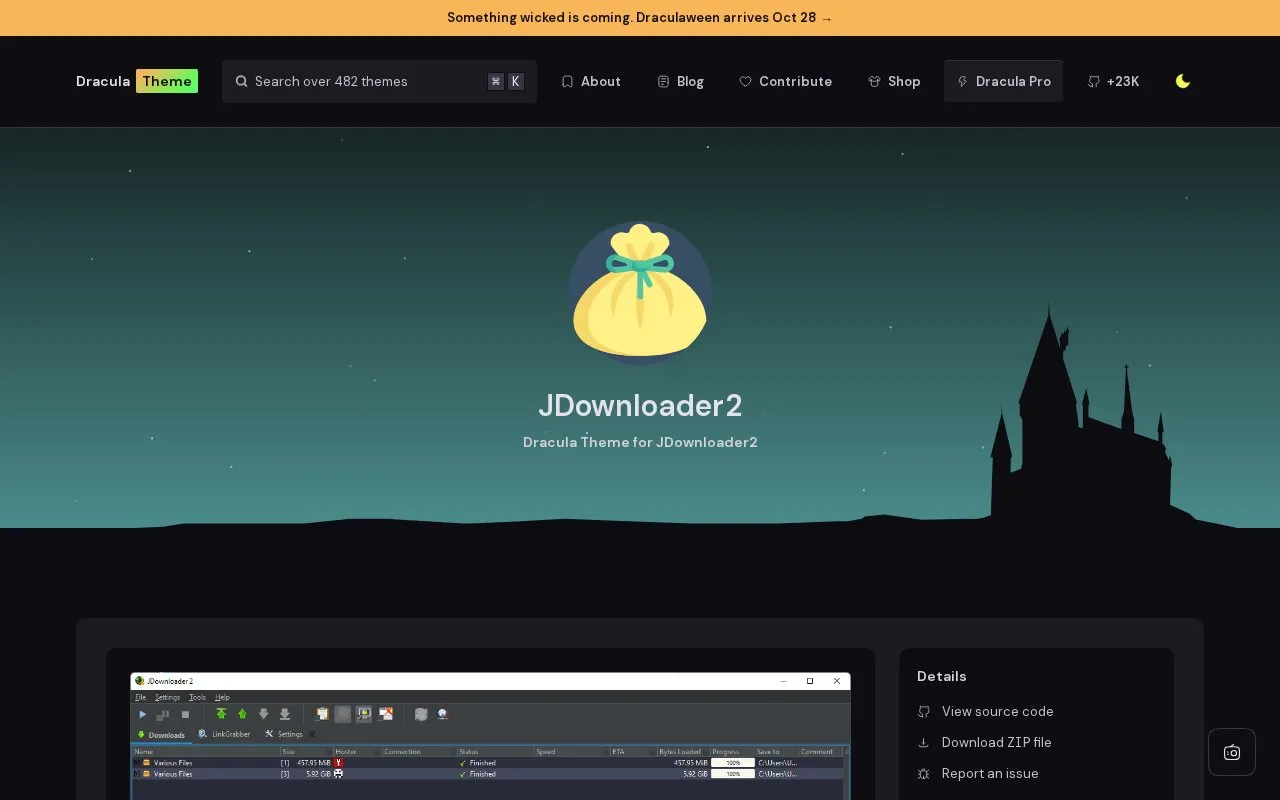Toggle dark mode with the moon icon
This screenshot has height=800, width=1280.
pos(1183,81)
